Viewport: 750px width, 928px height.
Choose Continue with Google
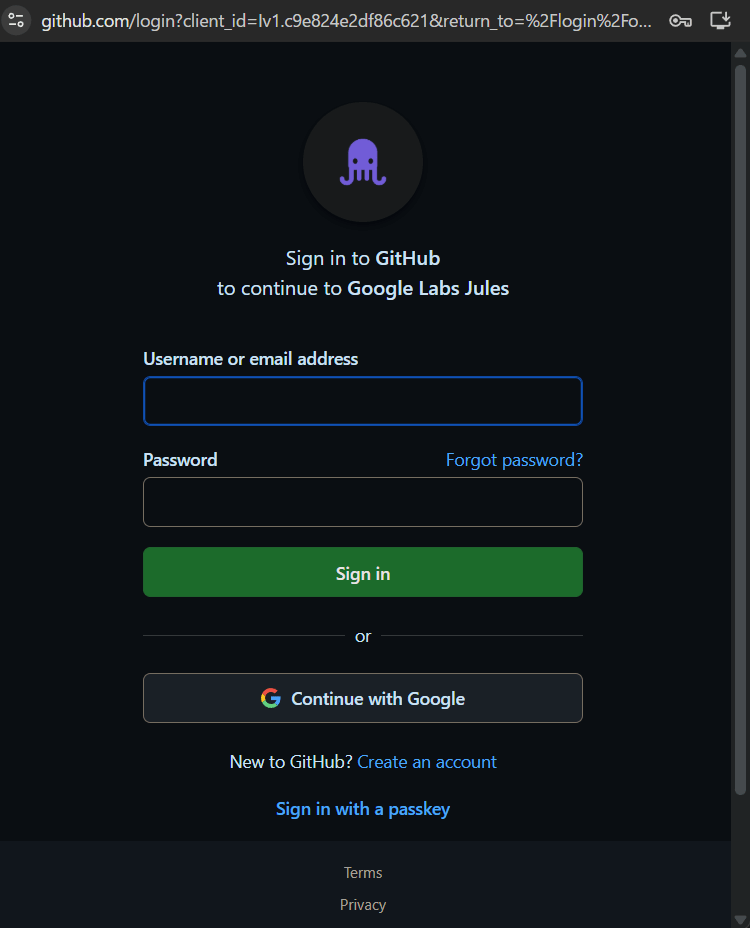[363, 698]
